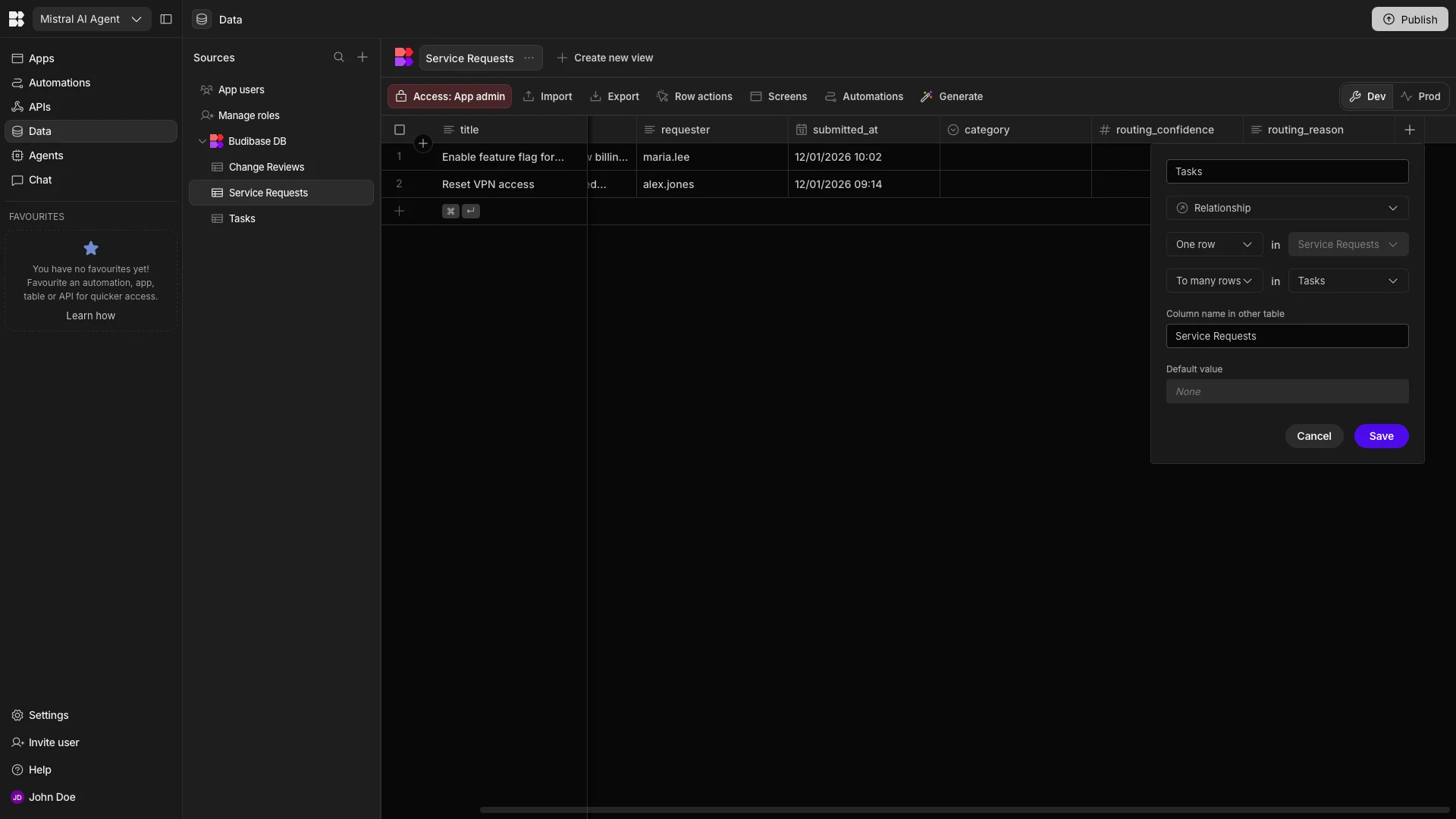
Task: Select the Tasks table in Sources
Action: [x=242, y=218]
